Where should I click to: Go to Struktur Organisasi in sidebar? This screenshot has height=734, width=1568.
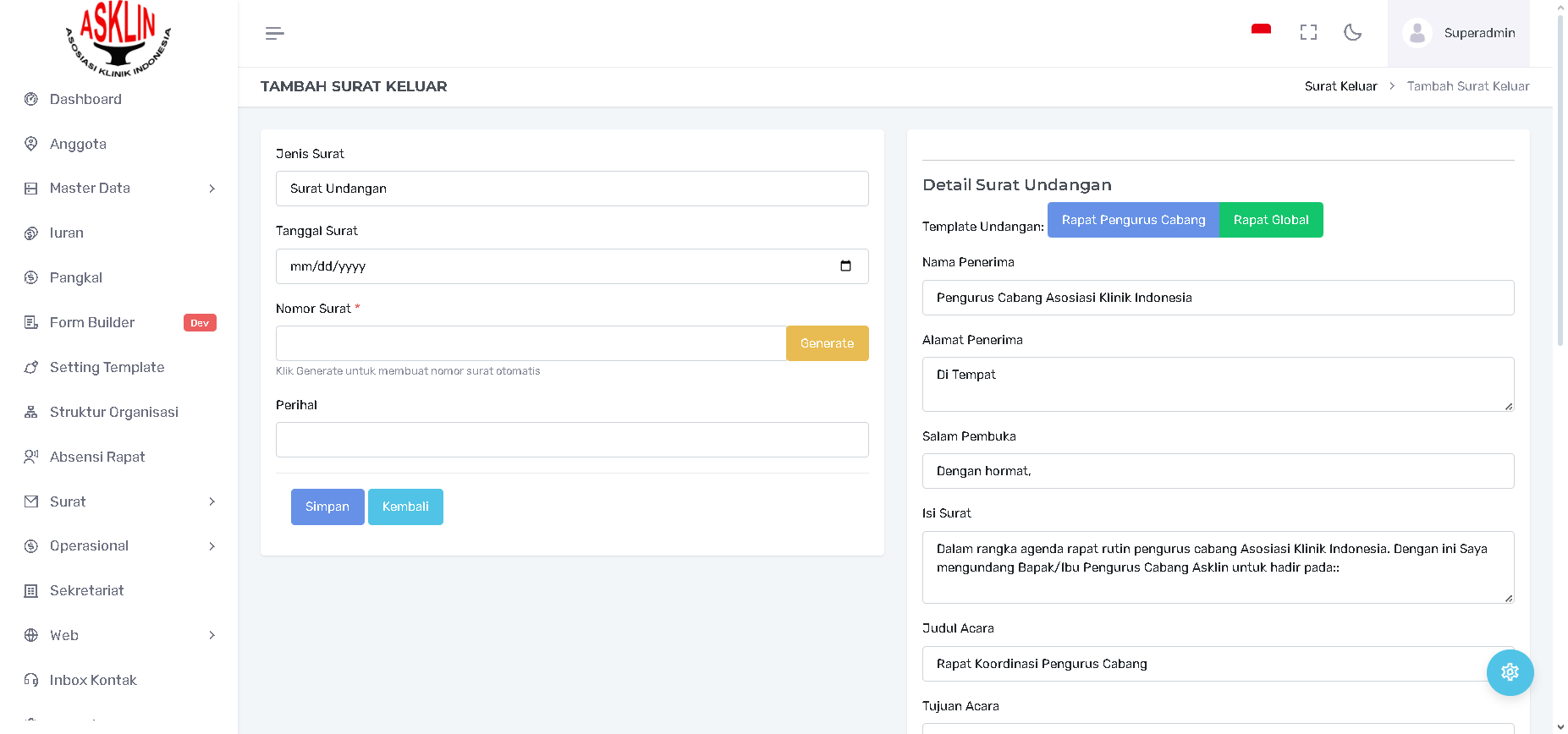[113, 412]
